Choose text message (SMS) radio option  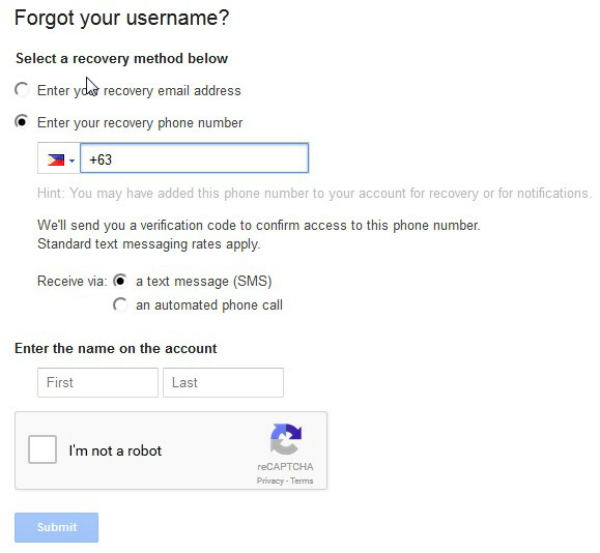pyautogui.click(x=120, y=281)
